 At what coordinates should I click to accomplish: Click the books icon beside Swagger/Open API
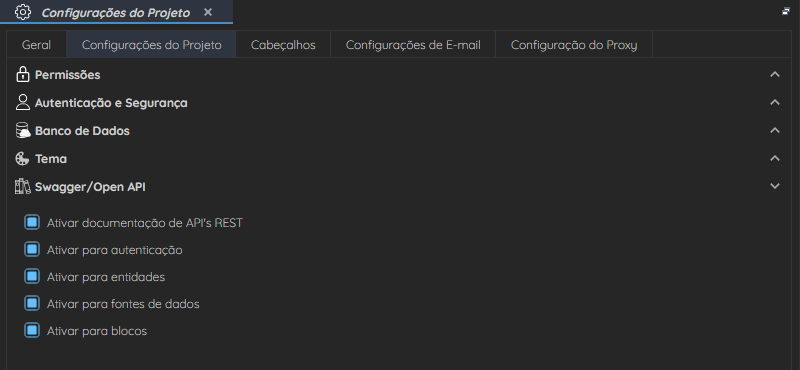pyautogui.click(x=22, y=187)
